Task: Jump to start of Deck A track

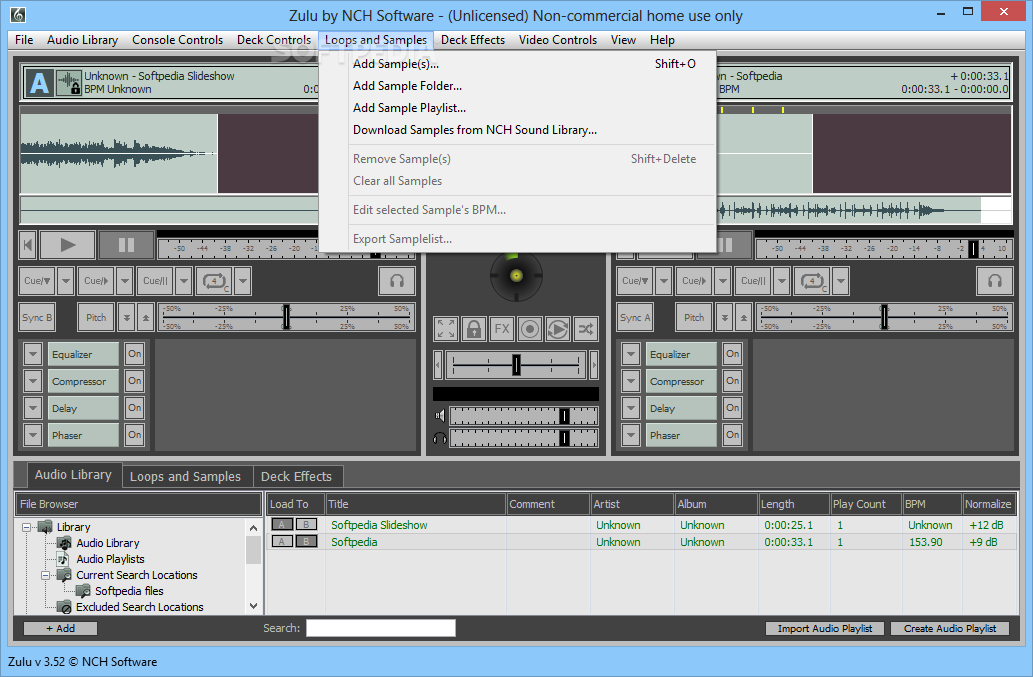Action: pyautogui.click(x=28, y=245)
